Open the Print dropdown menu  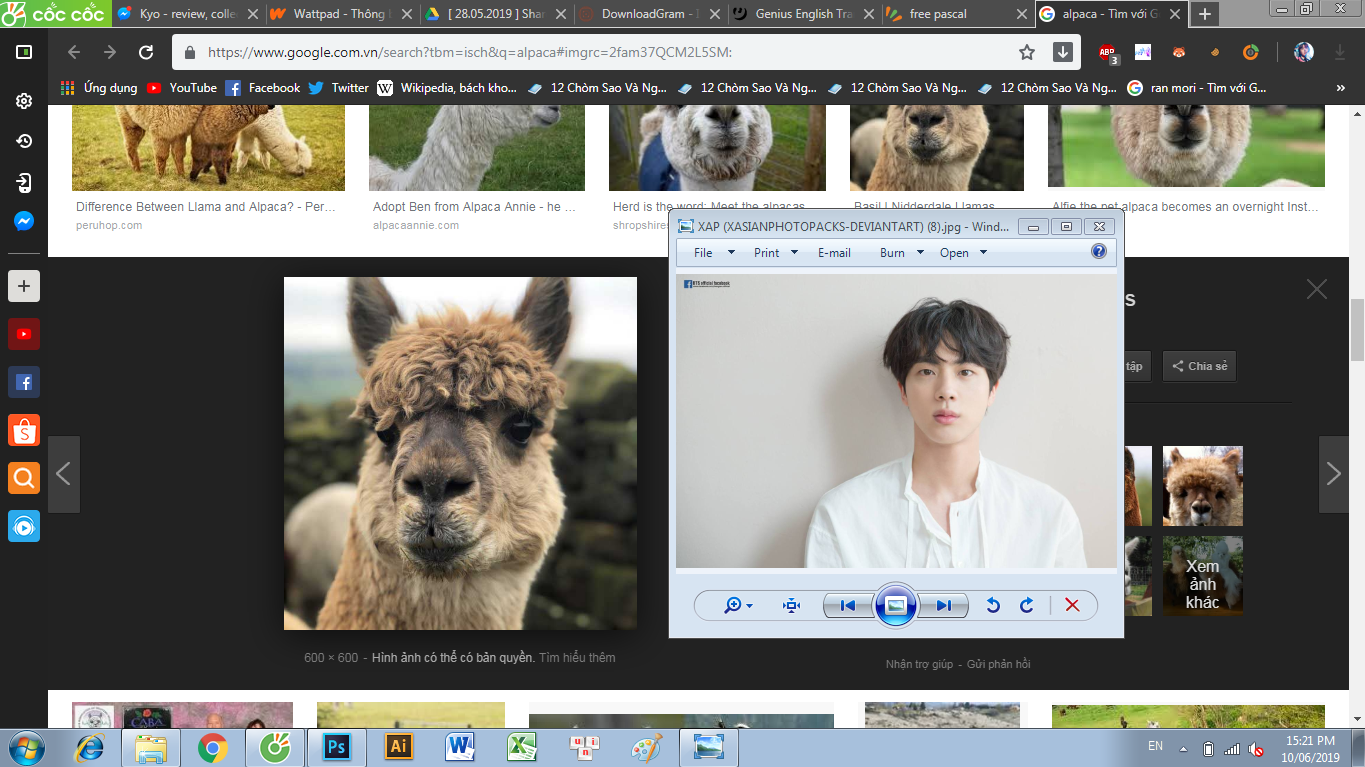pos(776,253)
